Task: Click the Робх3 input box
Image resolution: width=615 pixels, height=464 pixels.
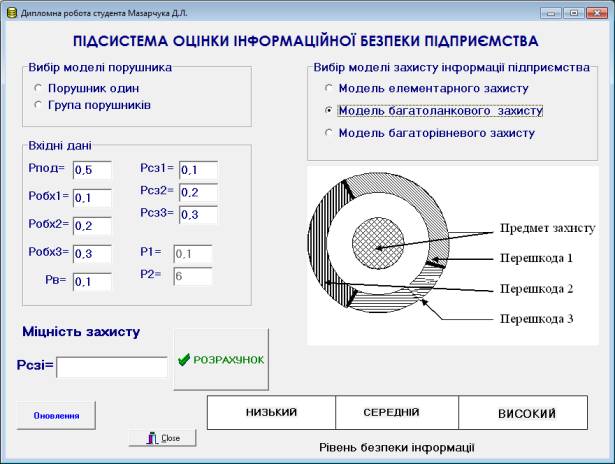Action: coord(92,253)
